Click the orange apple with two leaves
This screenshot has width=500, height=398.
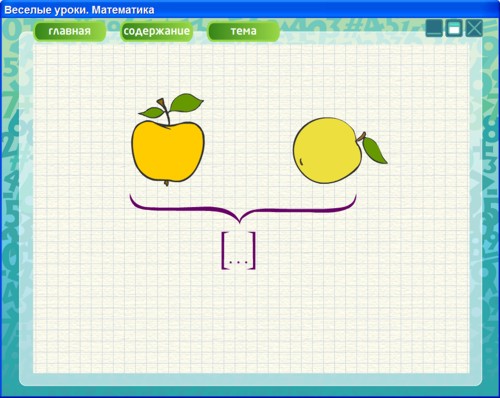pyautogui.click(x=168, y=140)
